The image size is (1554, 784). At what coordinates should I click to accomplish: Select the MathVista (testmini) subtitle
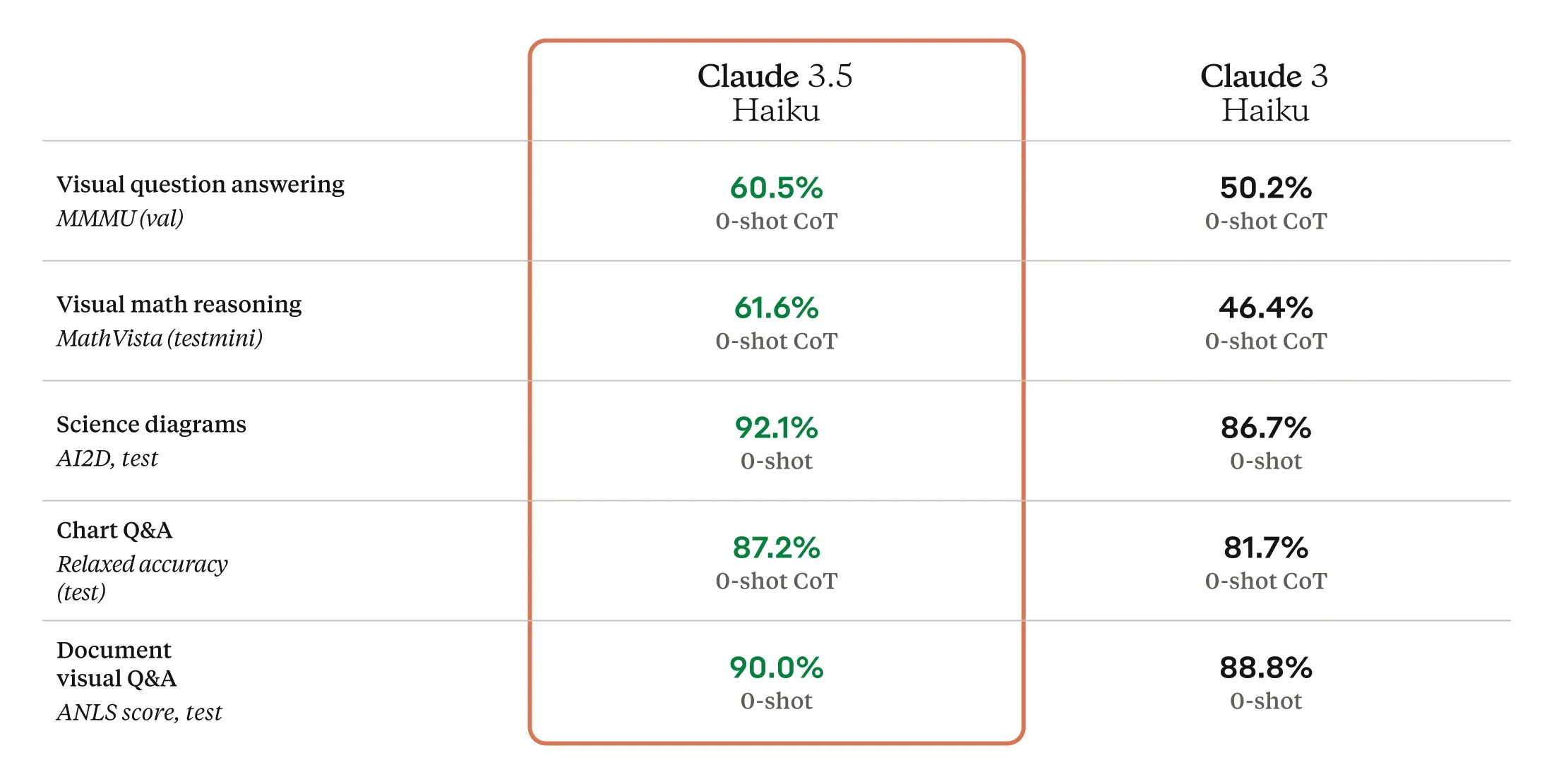point(160,339)
